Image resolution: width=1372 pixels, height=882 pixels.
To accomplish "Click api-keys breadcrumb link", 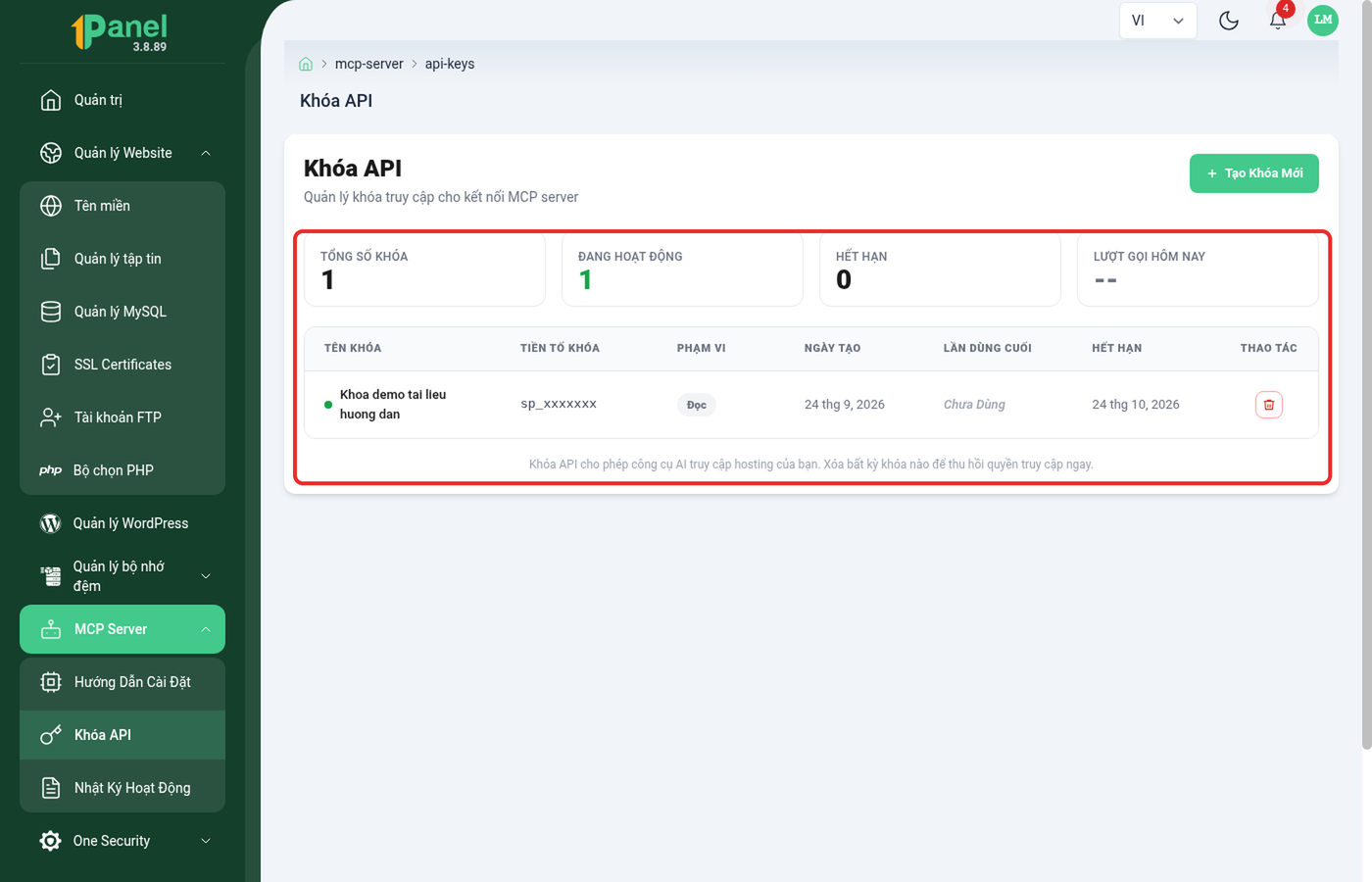I will [450, 64].
